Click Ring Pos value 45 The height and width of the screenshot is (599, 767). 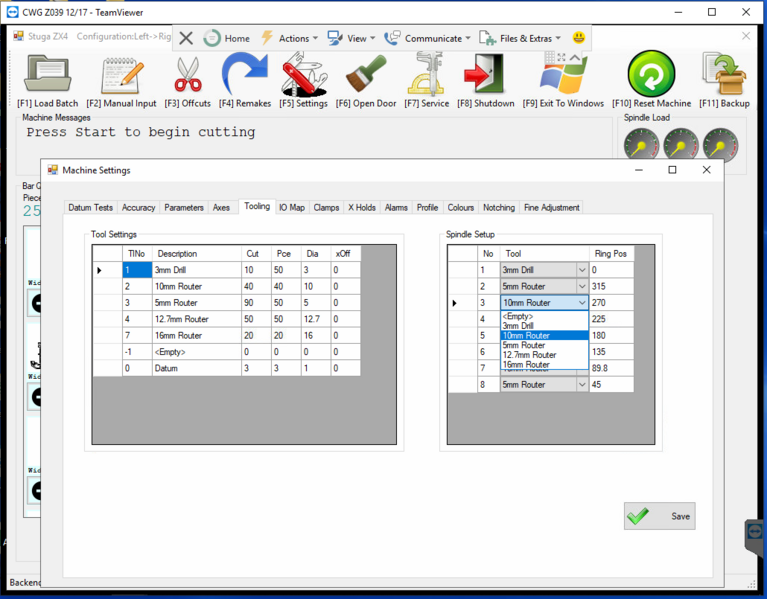(x=611, y=385)
